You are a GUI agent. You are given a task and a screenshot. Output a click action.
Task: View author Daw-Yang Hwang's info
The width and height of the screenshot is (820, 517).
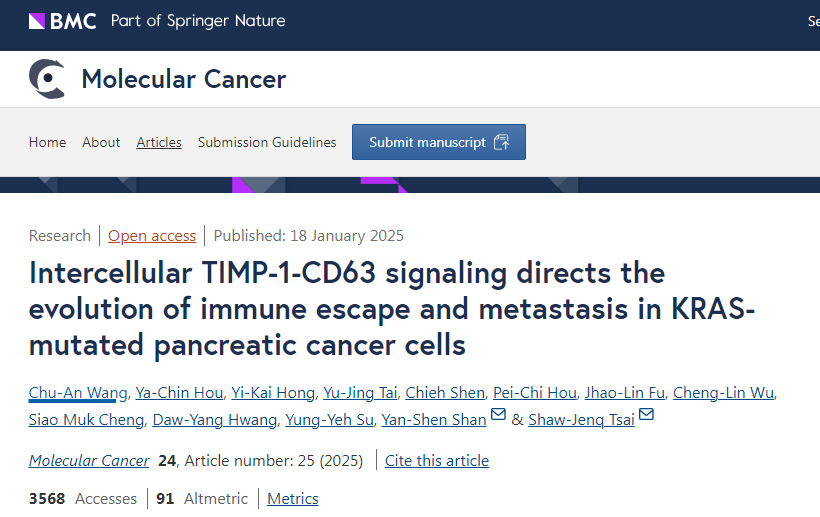pyautogui.click(x=214, y=419)
